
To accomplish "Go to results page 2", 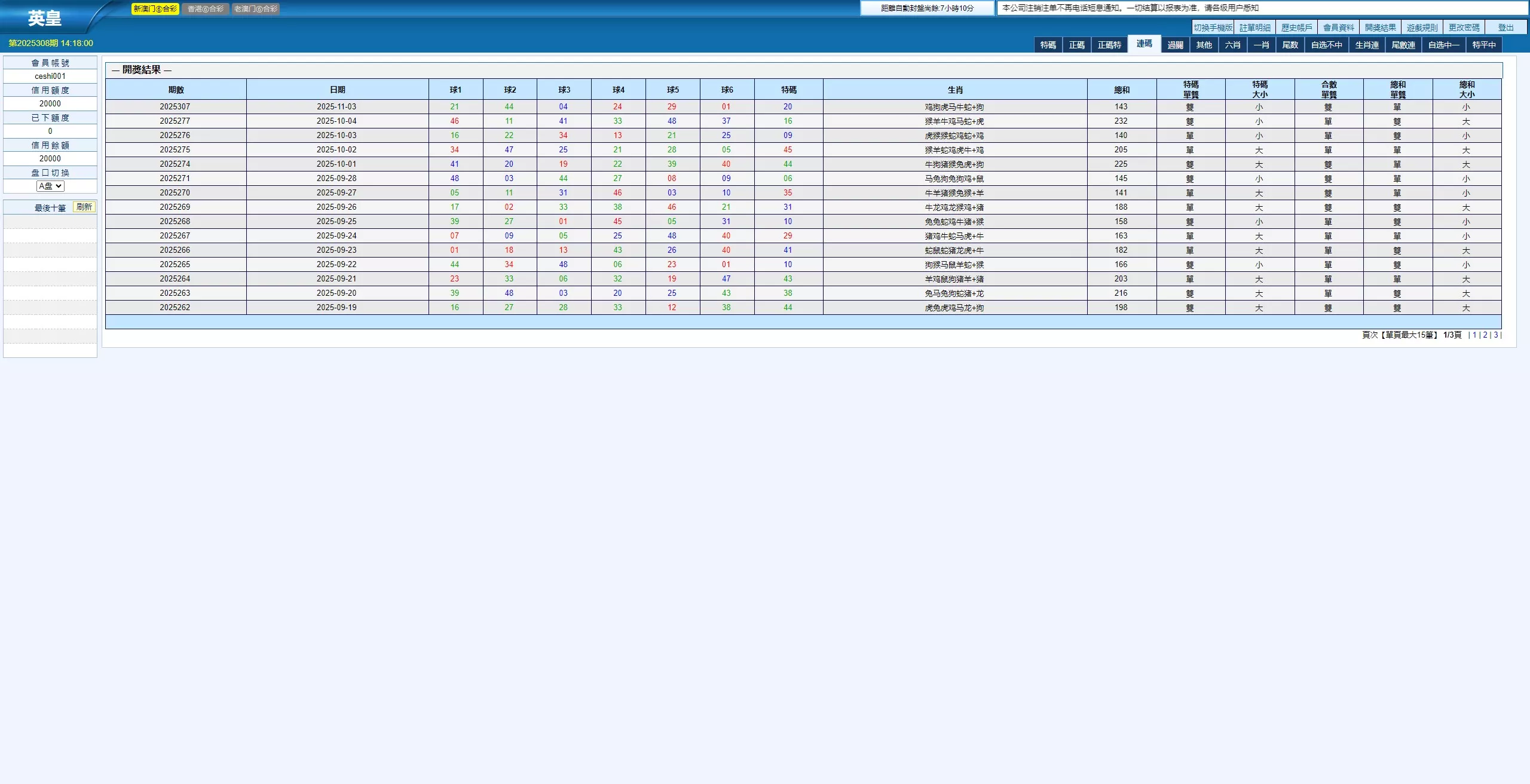I will pyautogui.click(x=1485, y=335).
